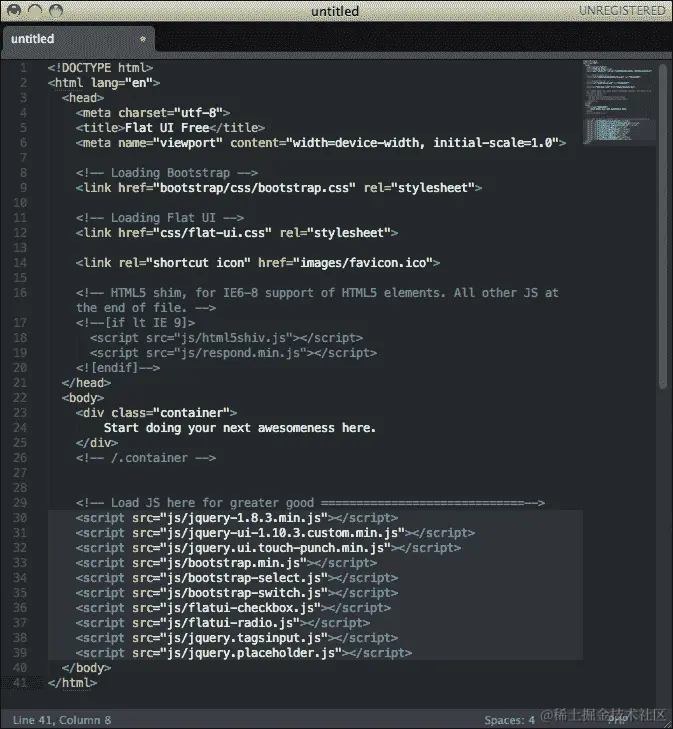
Task: Click the 'jquery-1.8.3.min.js' script line
Action: click(x=237, y=518)
